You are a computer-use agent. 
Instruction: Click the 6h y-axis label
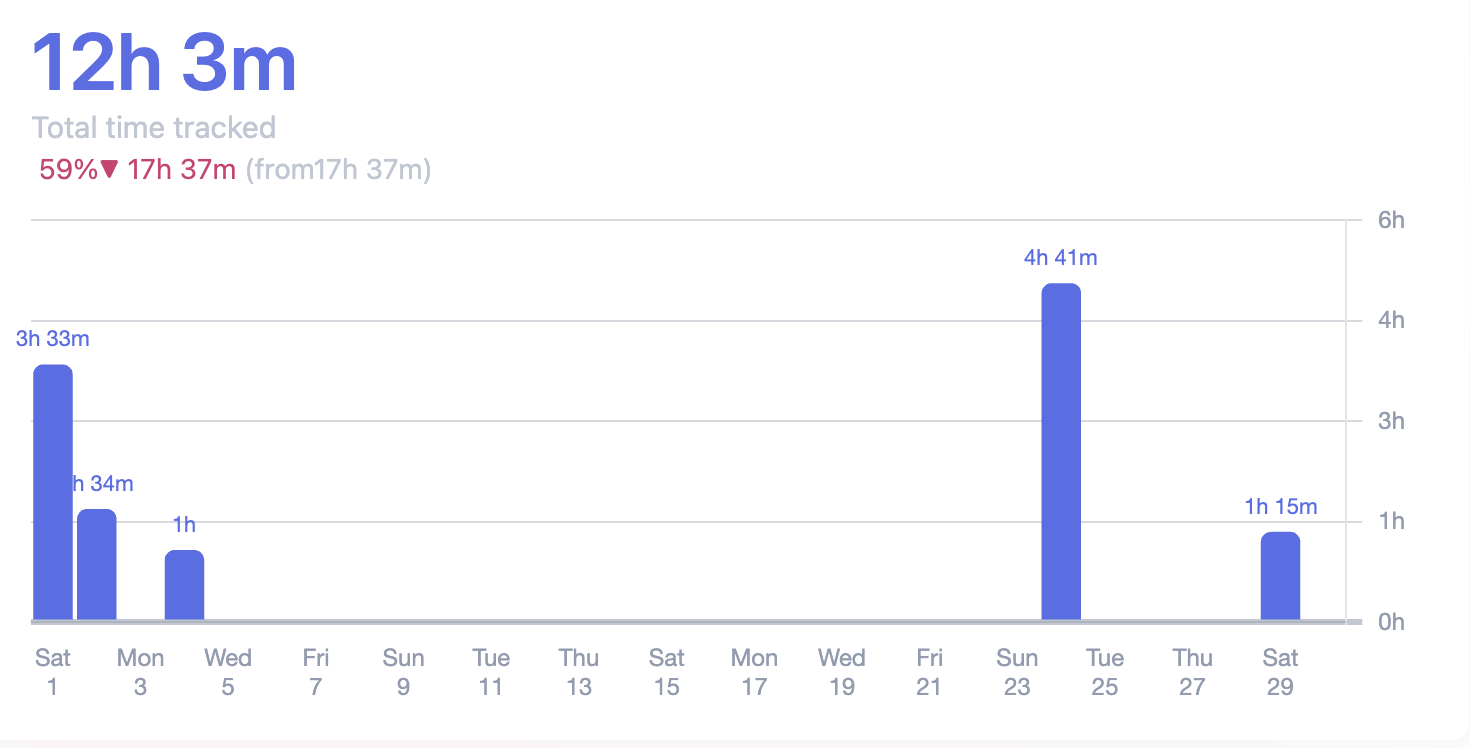pyautogui.click(x=1391, y=220)
